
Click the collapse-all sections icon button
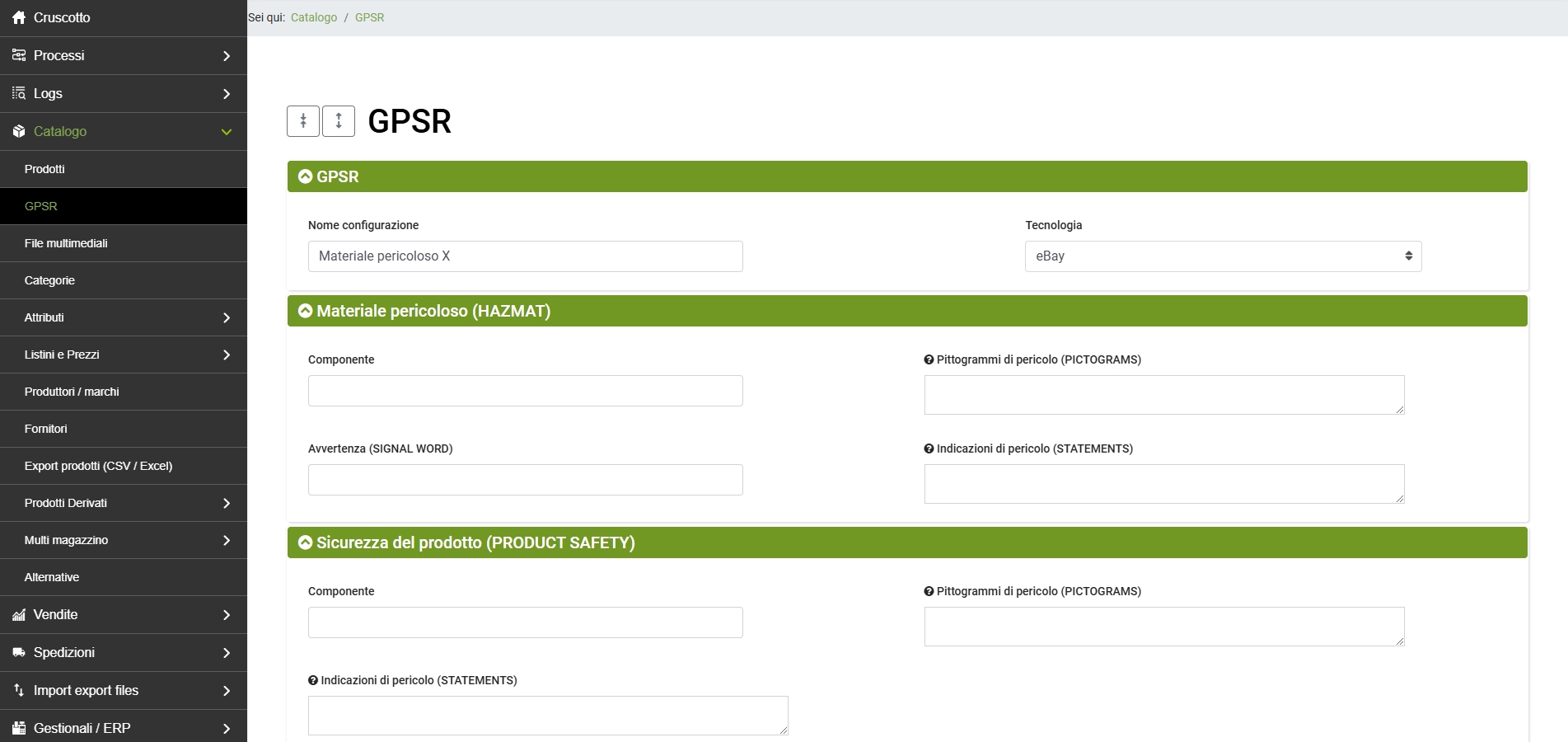click(303, 121)
